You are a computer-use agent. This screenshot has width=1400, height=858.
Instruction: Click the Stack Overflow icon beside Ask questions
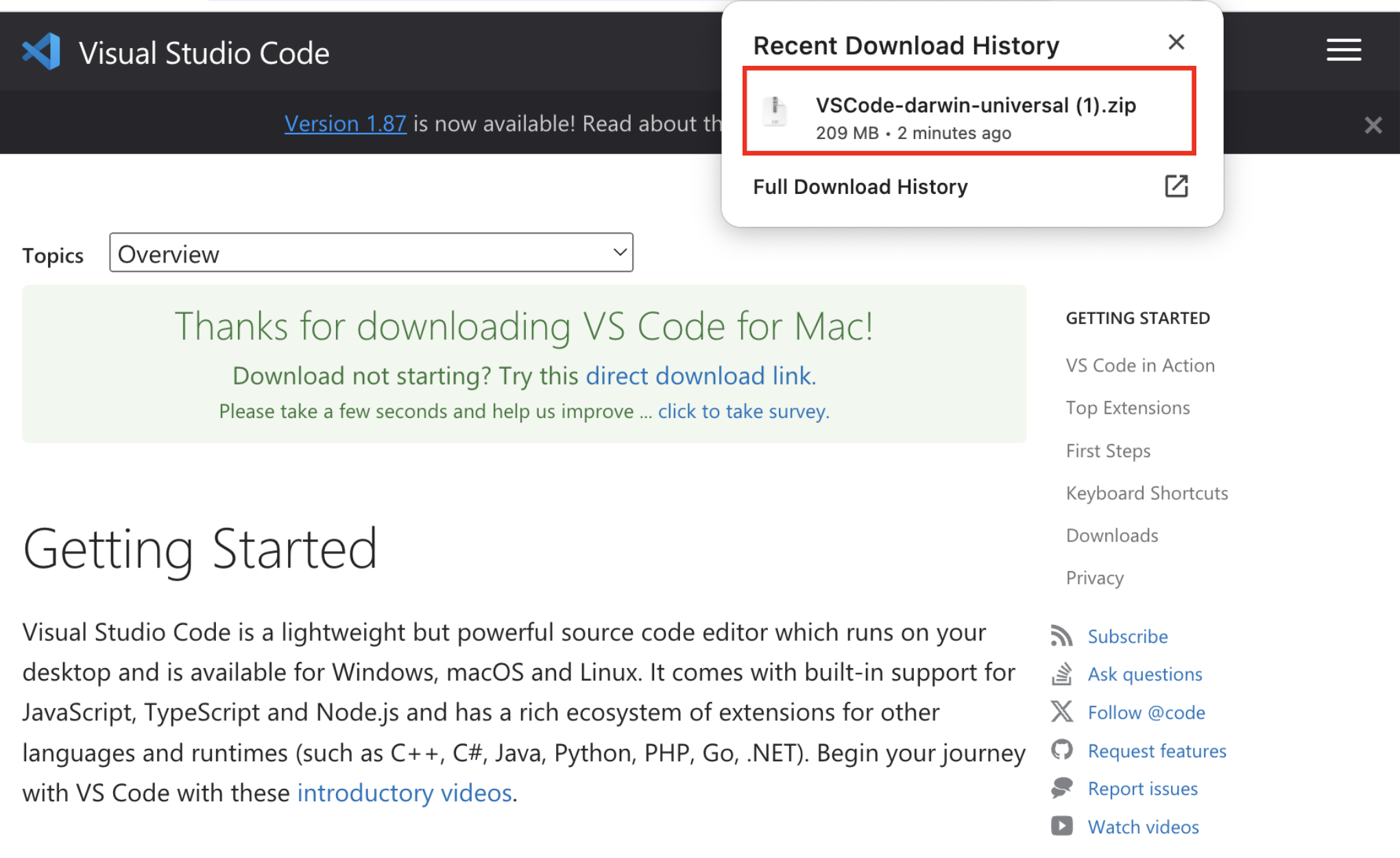[1061, 674]
